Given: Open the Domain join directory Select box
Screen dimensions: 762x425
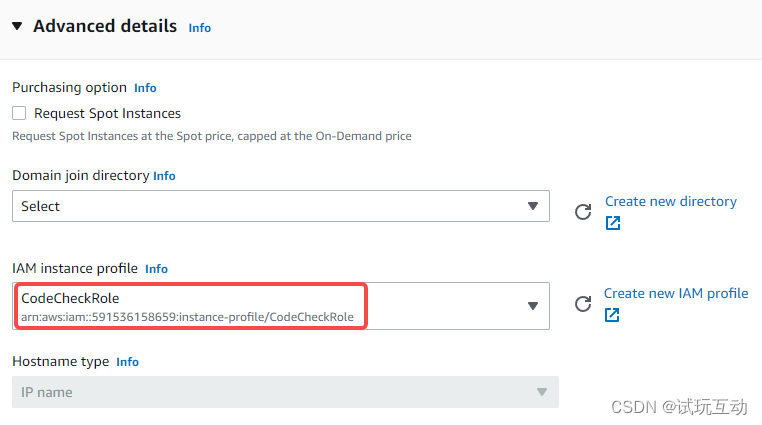Looking at the screenshot, I should 281,206.
